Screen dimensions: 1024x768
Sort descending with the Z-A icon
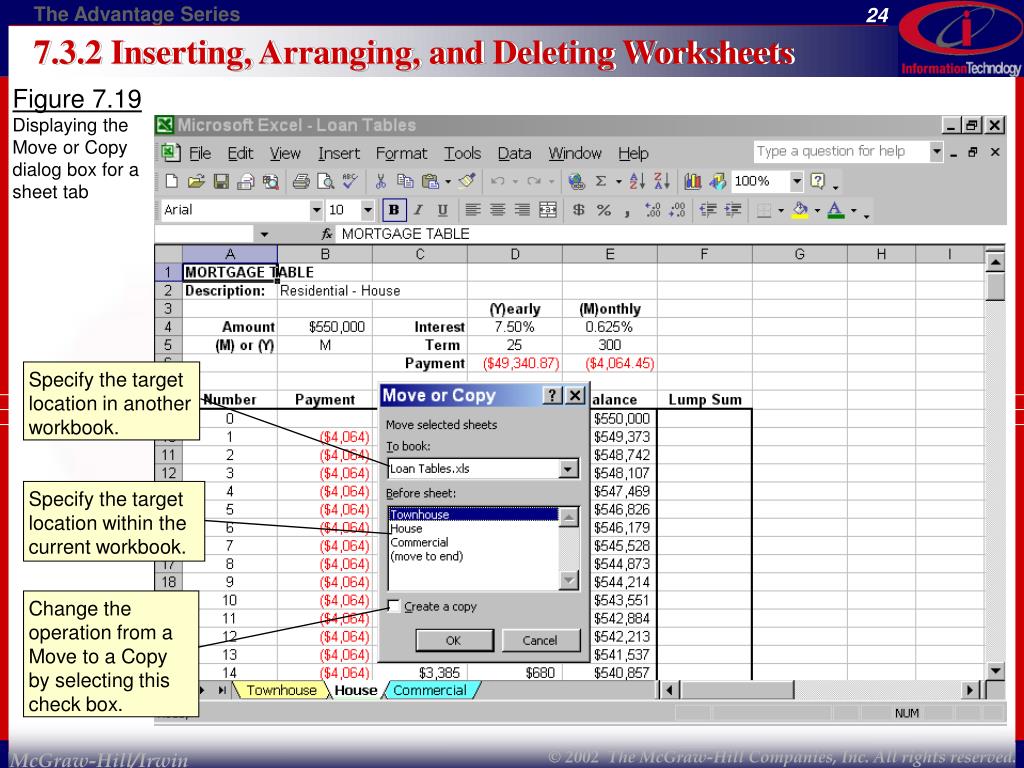tap(662, 182)
